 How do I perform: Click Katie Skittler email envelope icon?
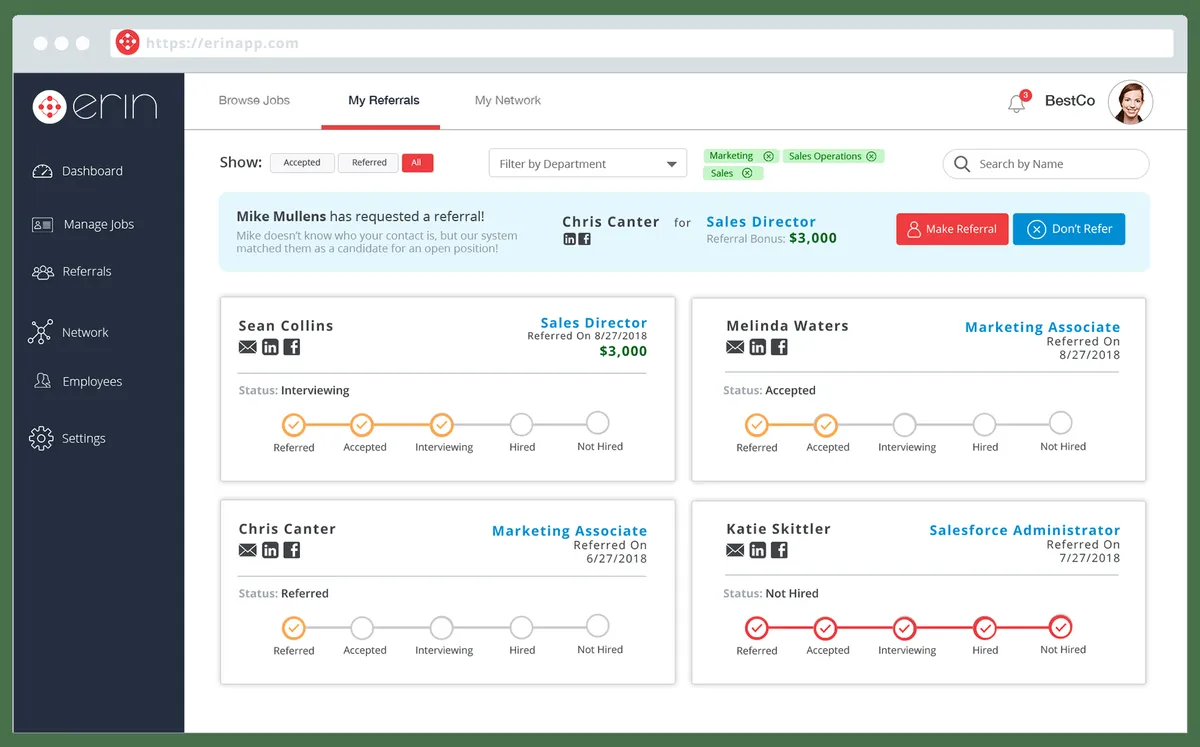(x=735, y=550)
